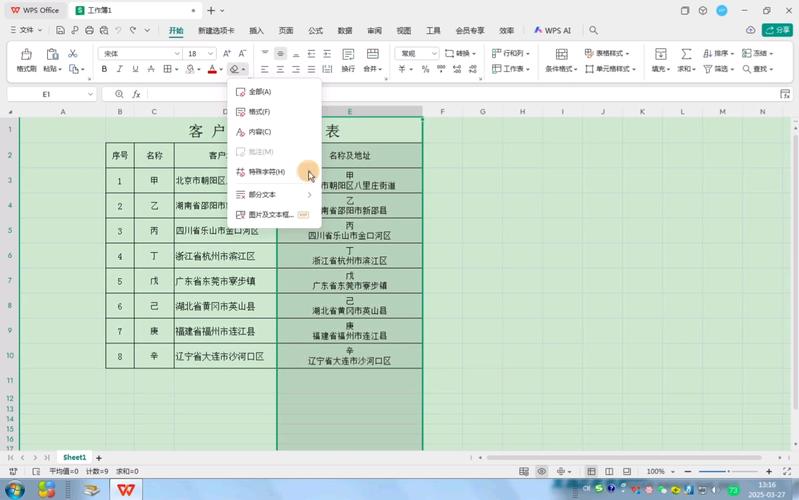Open the Worksheet menu
Viewport: 799px width, 500px height.
point(511,68)
